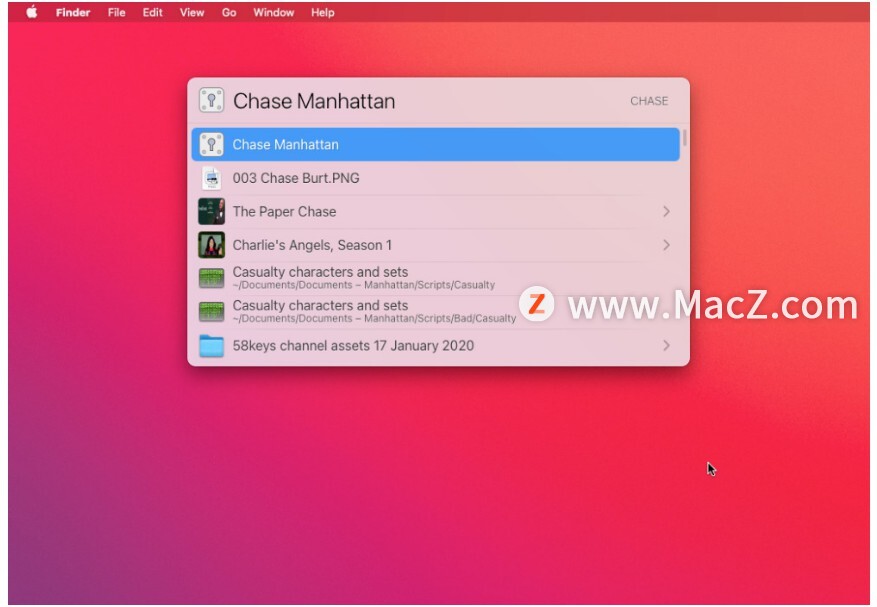Select Casualty characters in Scripts/Bad/Casualty

coord(435,312)
